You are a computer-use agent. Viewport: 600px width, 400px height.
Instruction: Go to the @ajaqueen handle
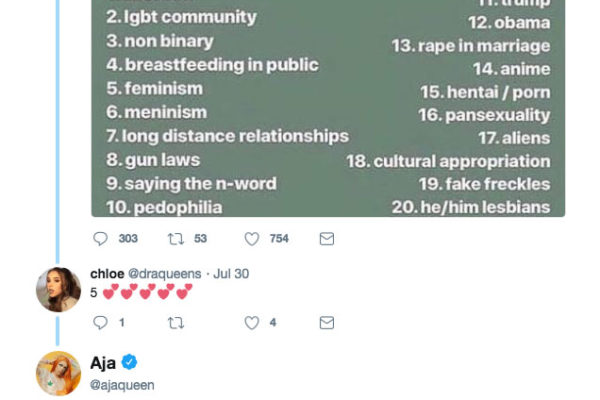[123, 384]
